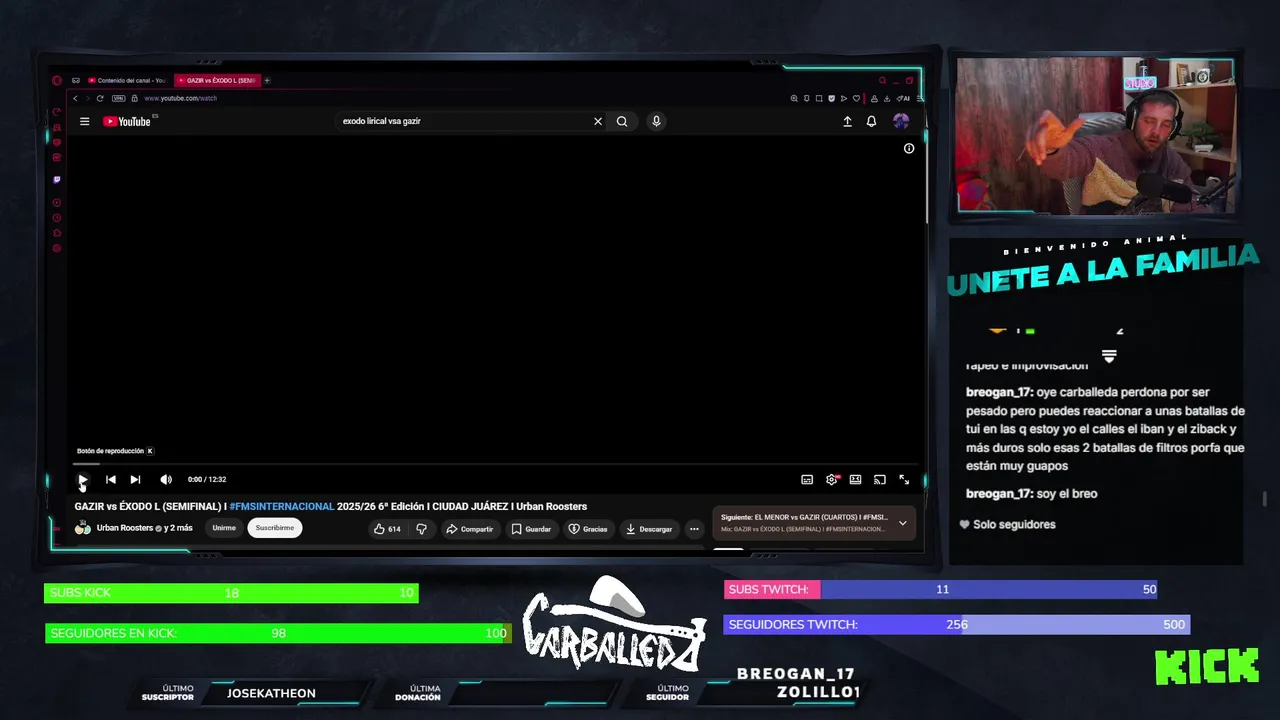Viewport: 1280px width, 720px height.
Task: Click the heart bookmark icon in toolbar
Action: (x=856, y=98)
